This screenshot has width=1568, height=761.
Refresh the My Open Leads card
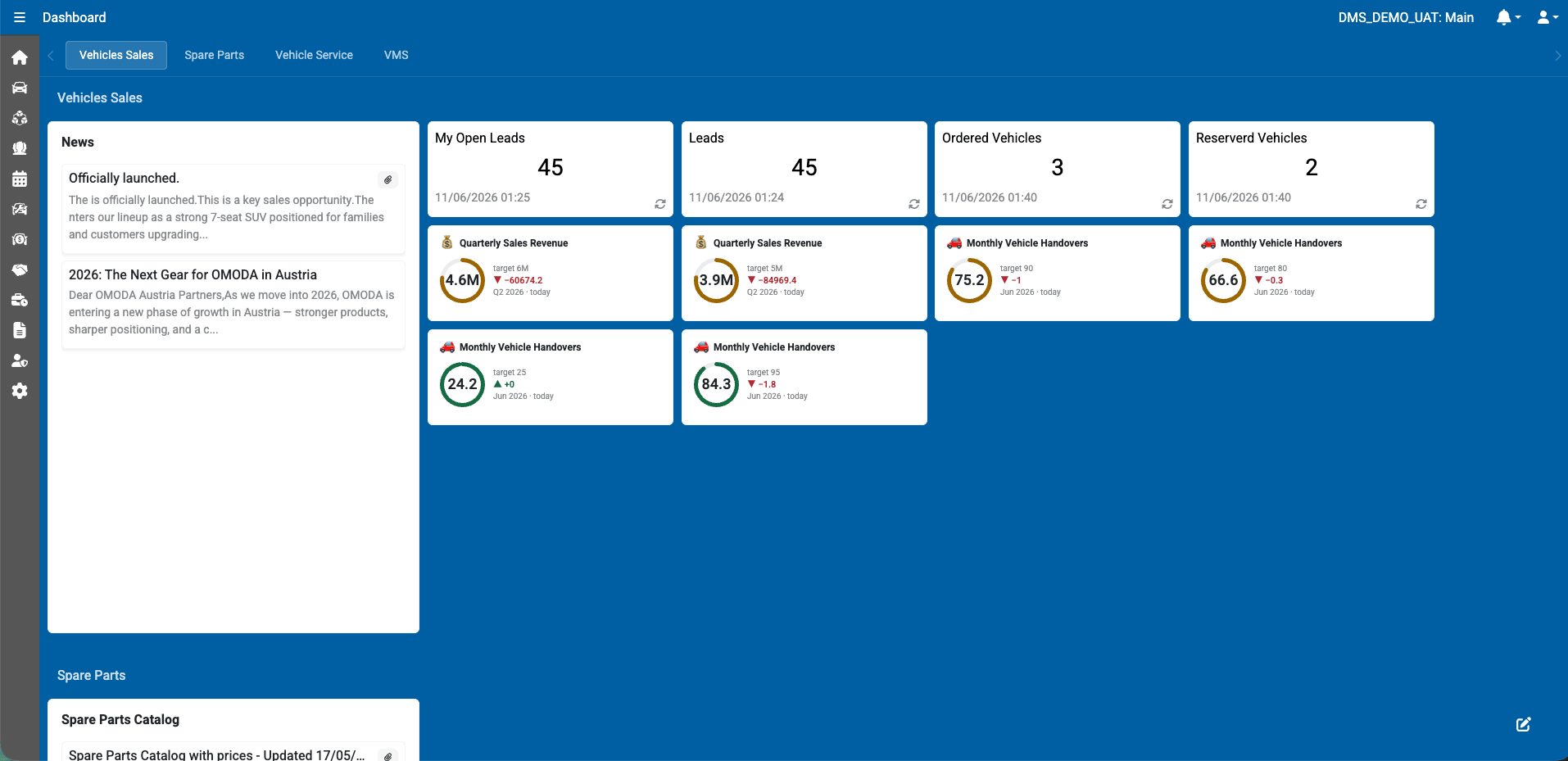tap(660, 204)
